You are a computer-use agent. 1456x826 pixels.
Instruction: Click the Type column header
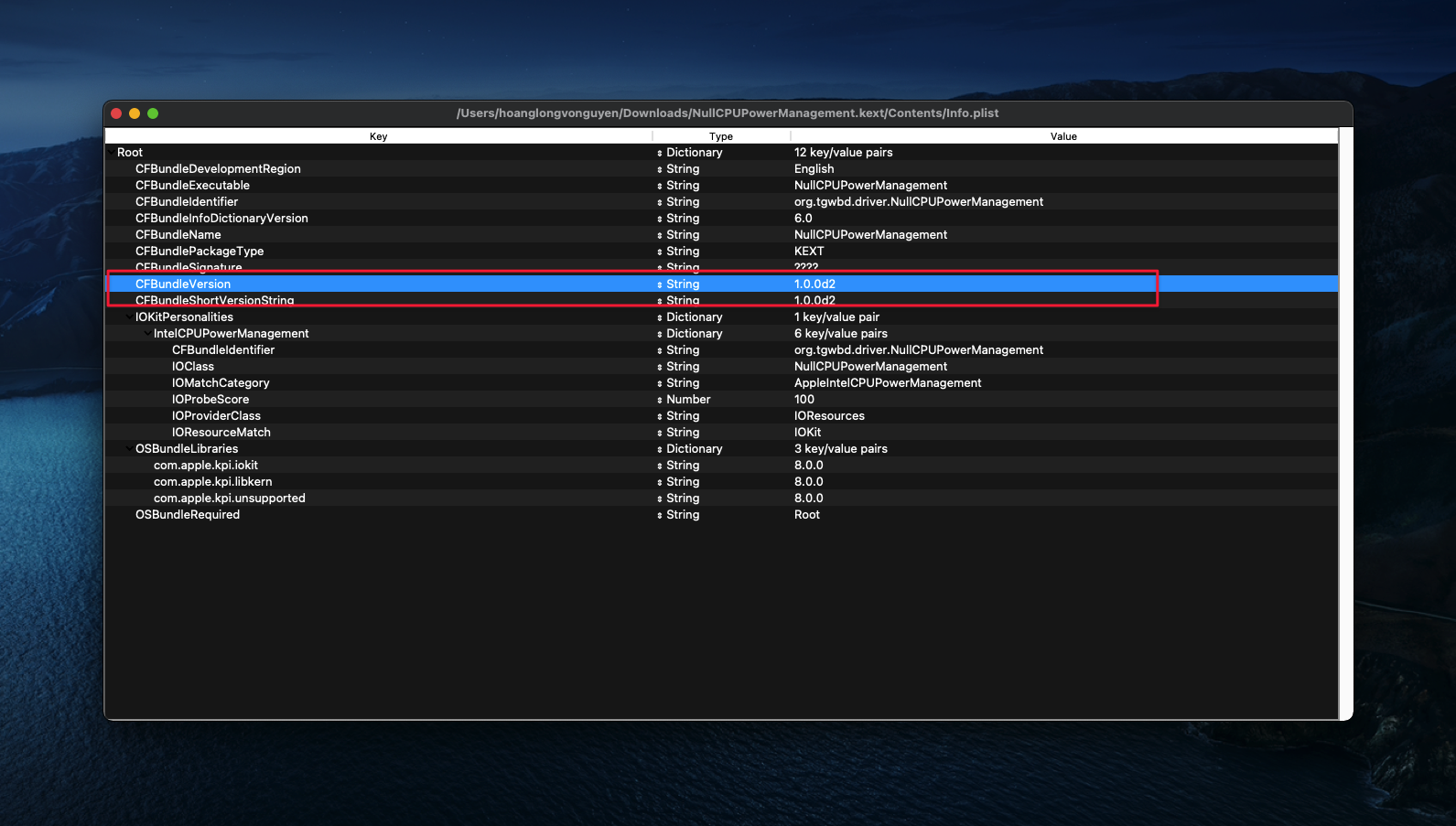720,136
